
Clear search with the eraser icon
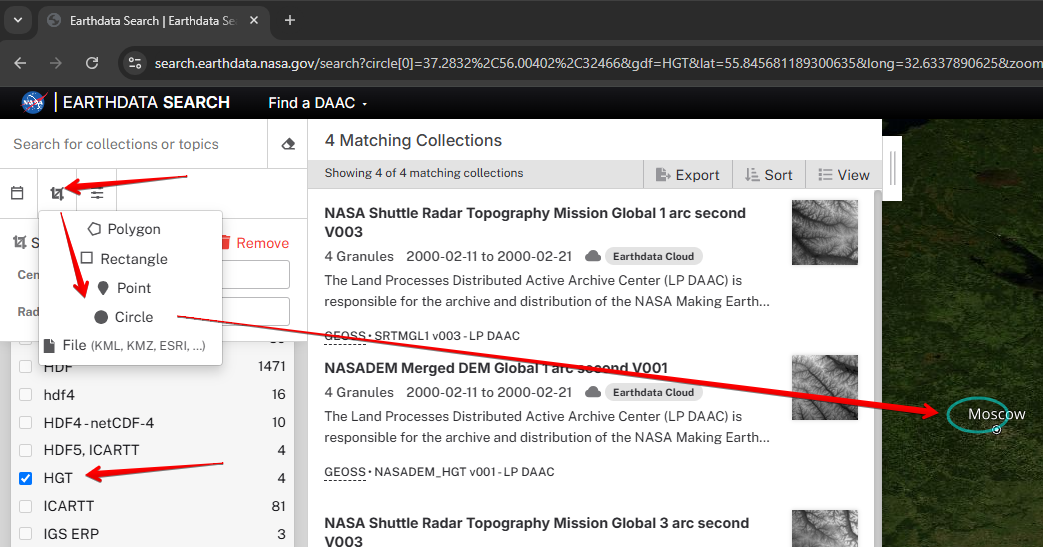(x=288, y=144)
